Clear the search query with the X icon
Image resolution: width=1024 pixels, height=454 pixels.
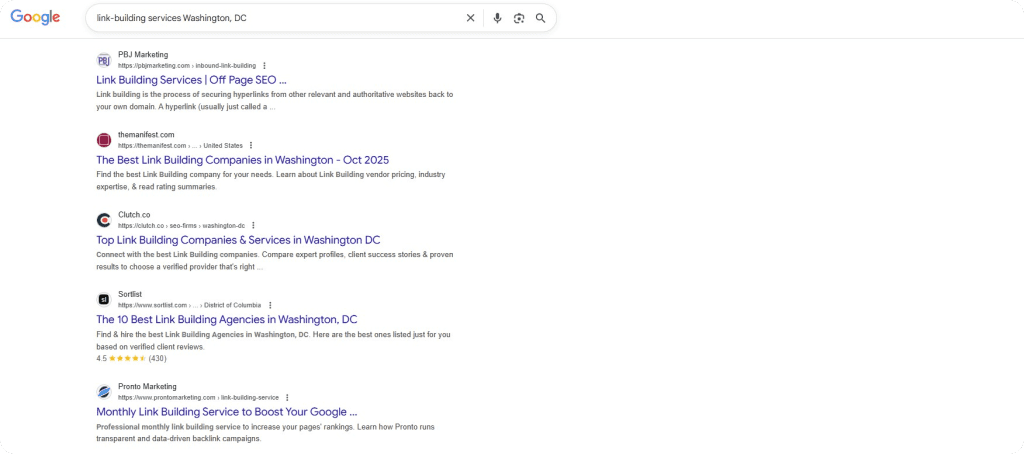pyautogui.click(x=470, y=18)
